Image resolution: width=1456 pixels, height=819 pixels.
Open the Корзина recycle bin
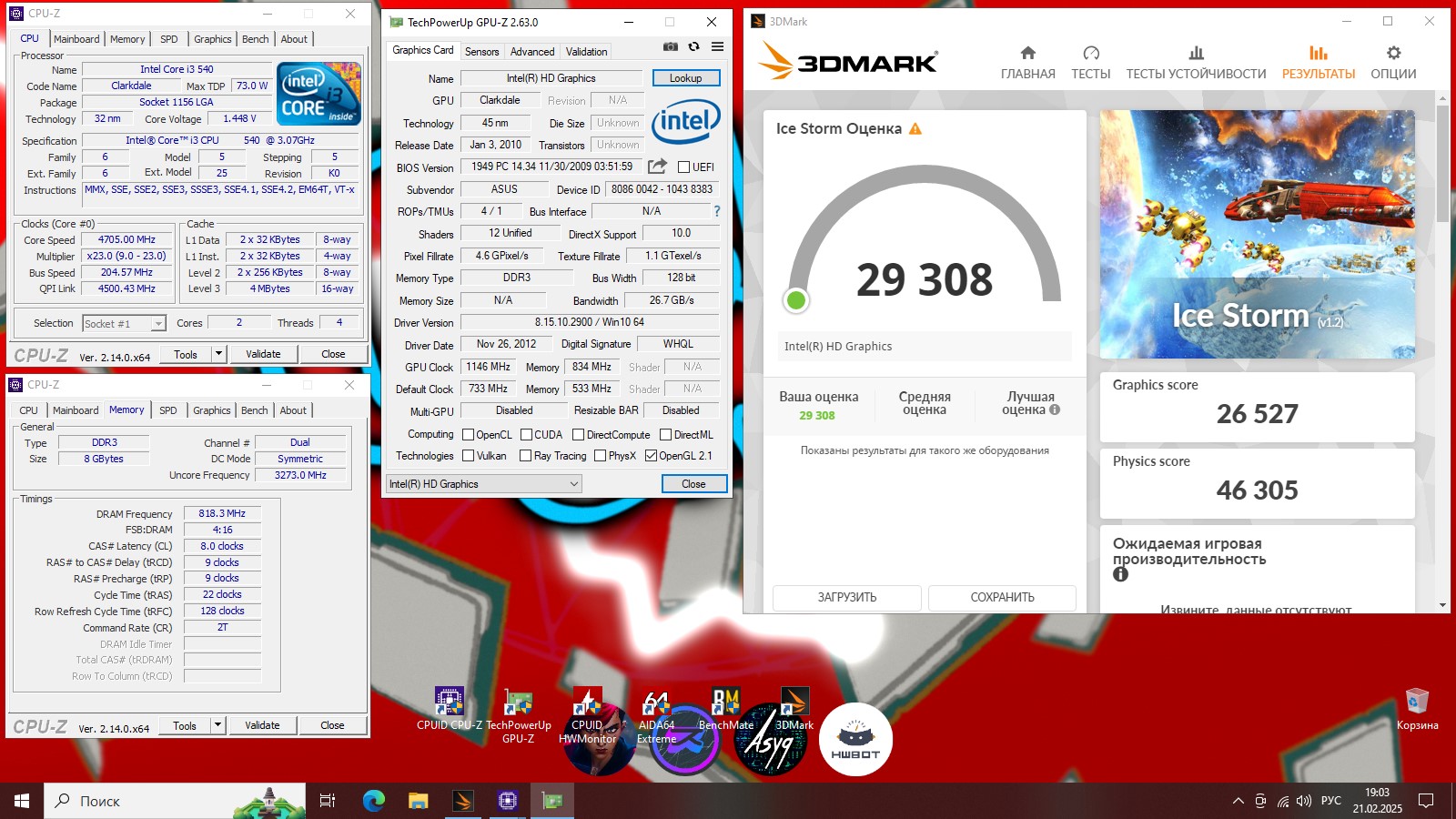pos(1417,709)
